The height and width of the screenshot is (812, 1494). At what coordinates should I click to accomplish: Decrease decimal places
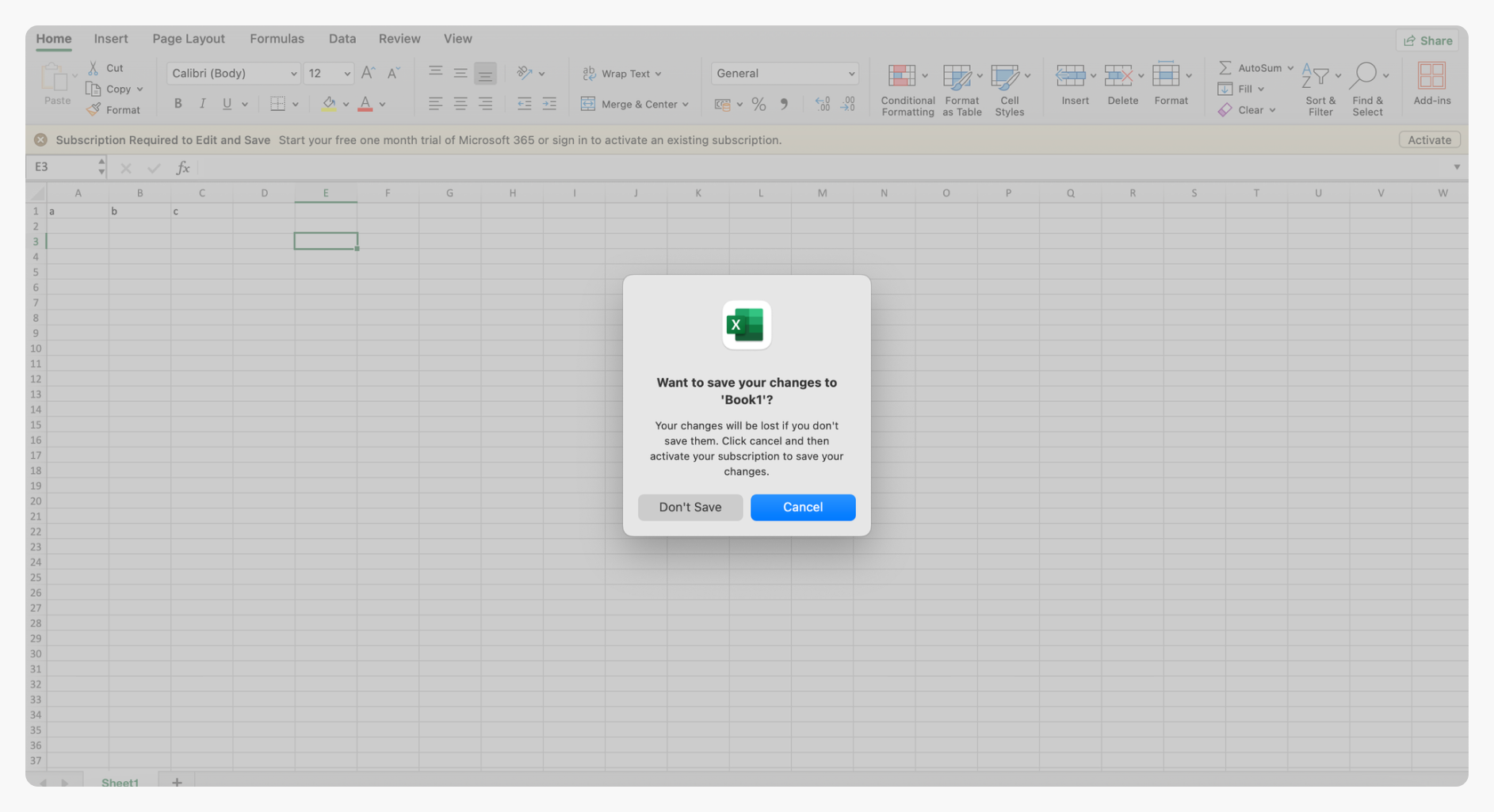click(848, 104)
